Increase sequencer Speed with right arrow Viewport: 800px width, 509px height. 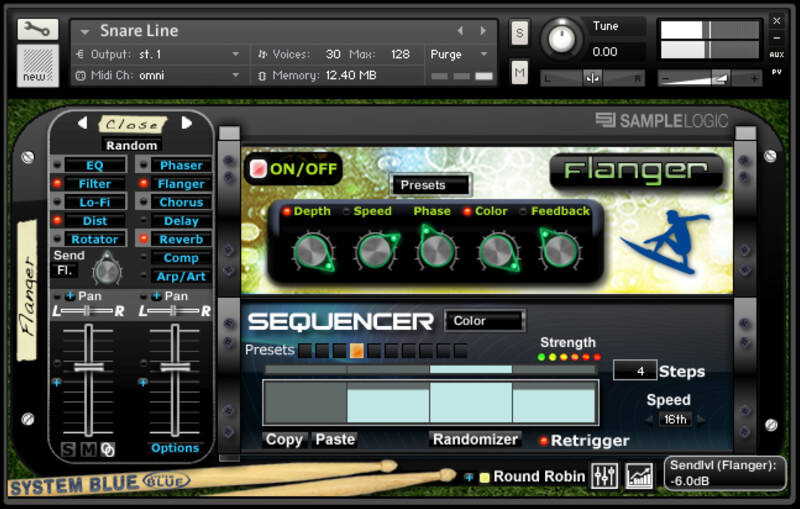click(x=701, y=420)
